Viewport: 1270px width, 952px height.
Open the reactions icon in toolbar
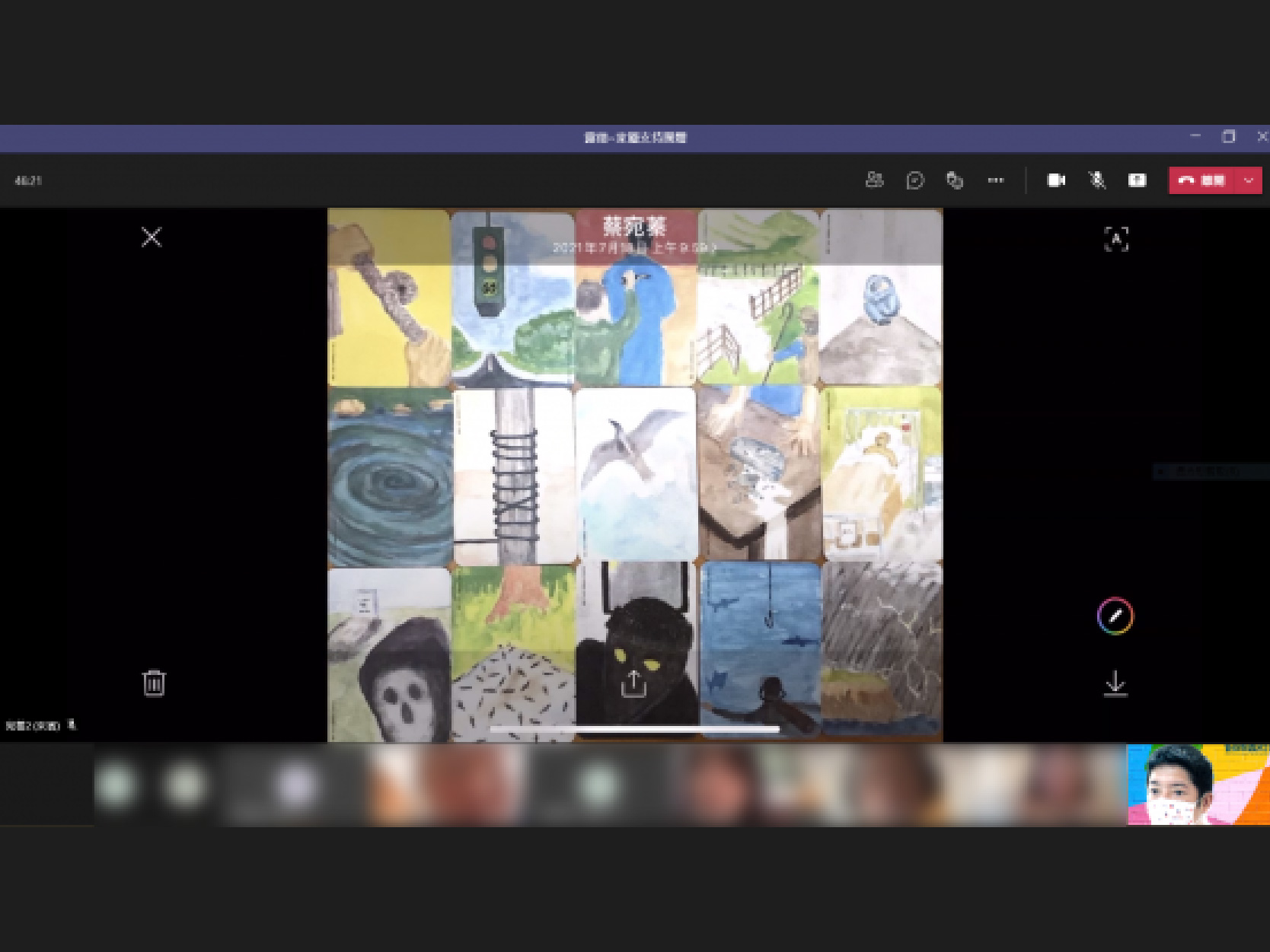pos(955,180)
